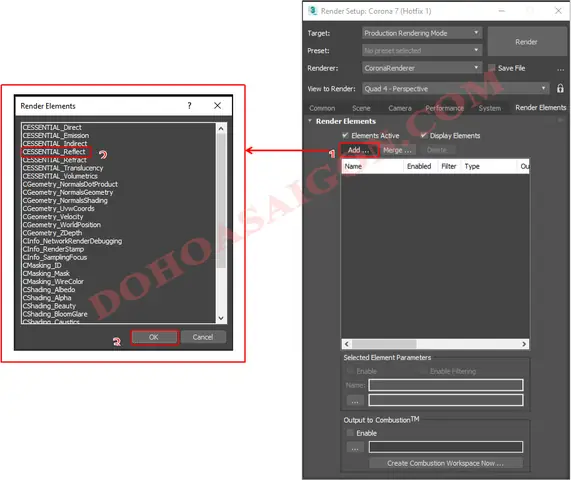
Task: Select the Render Elements tab
Action: (540, 107)
